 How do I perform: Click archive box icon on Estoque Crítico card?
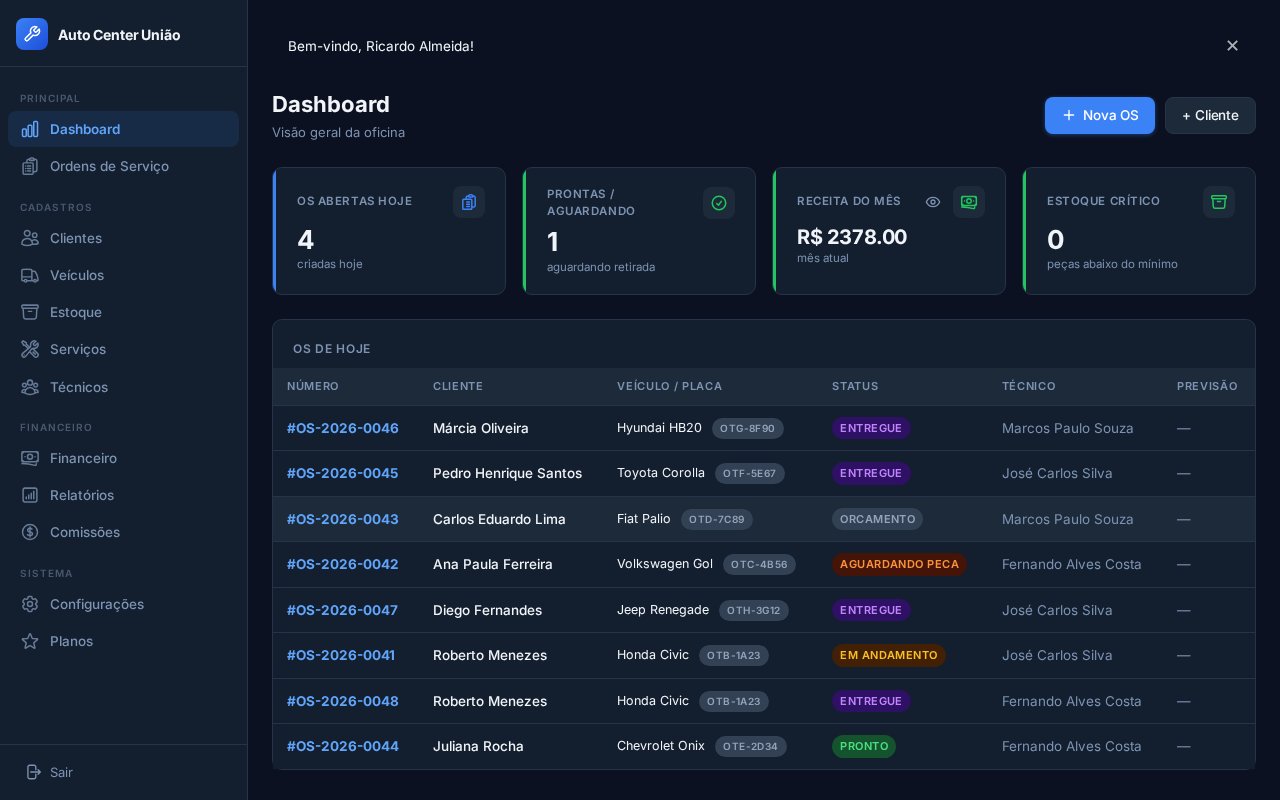pyautogui.click(x=1219, y=202)
